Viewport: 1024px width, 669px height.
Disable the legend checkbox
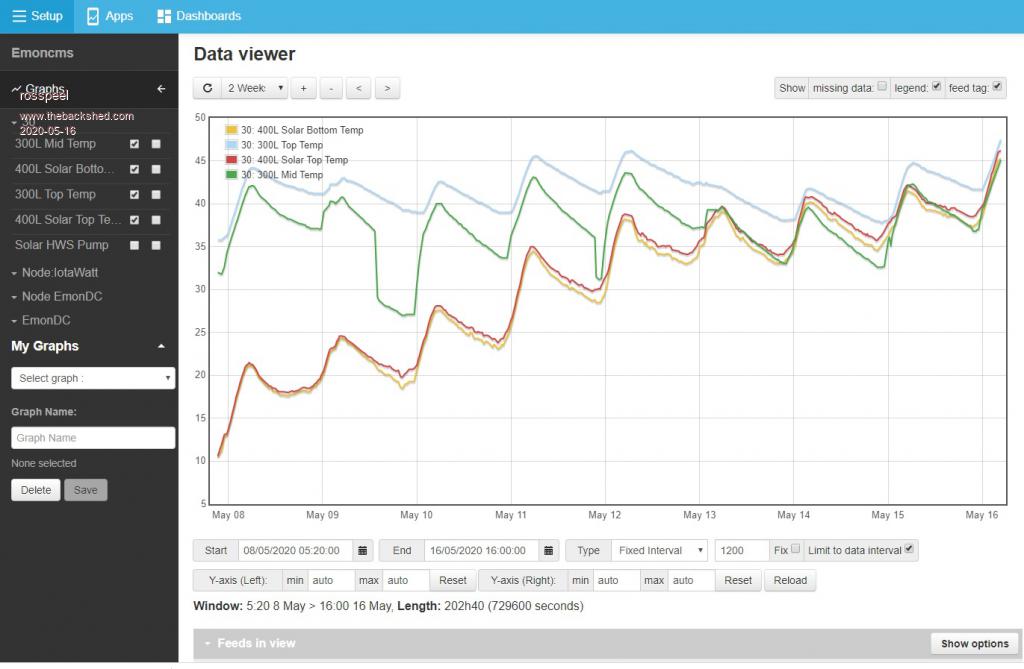click(936, 87)
